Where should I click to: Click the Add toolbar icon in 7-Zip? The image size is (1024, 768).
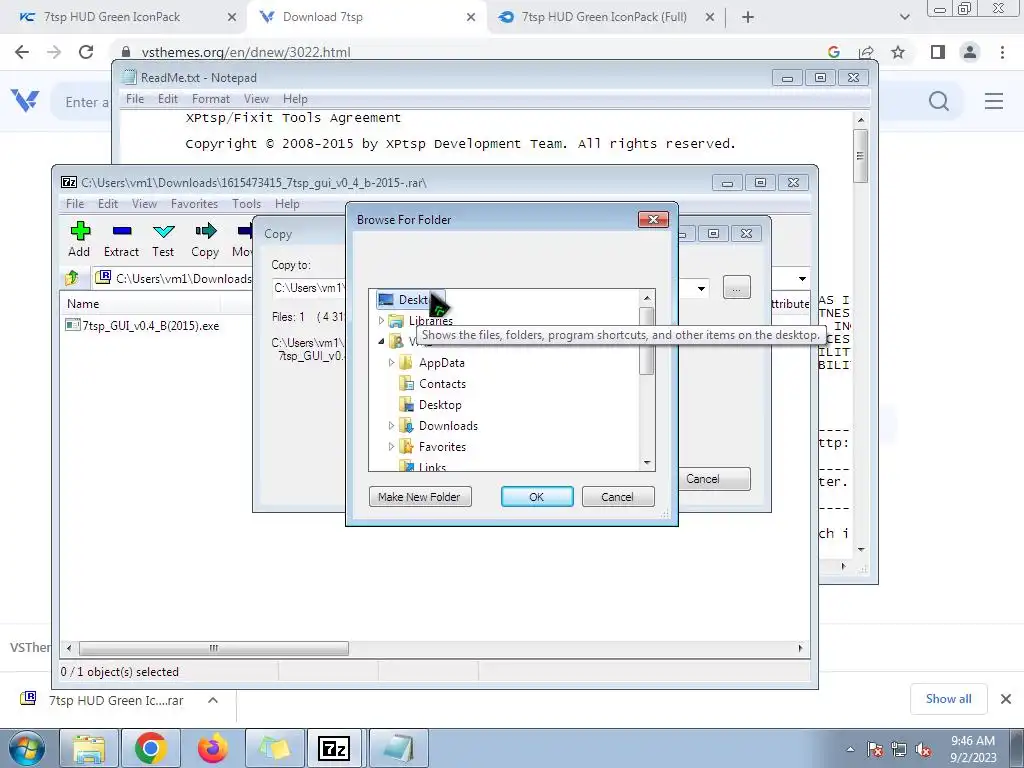coord(79,239)
